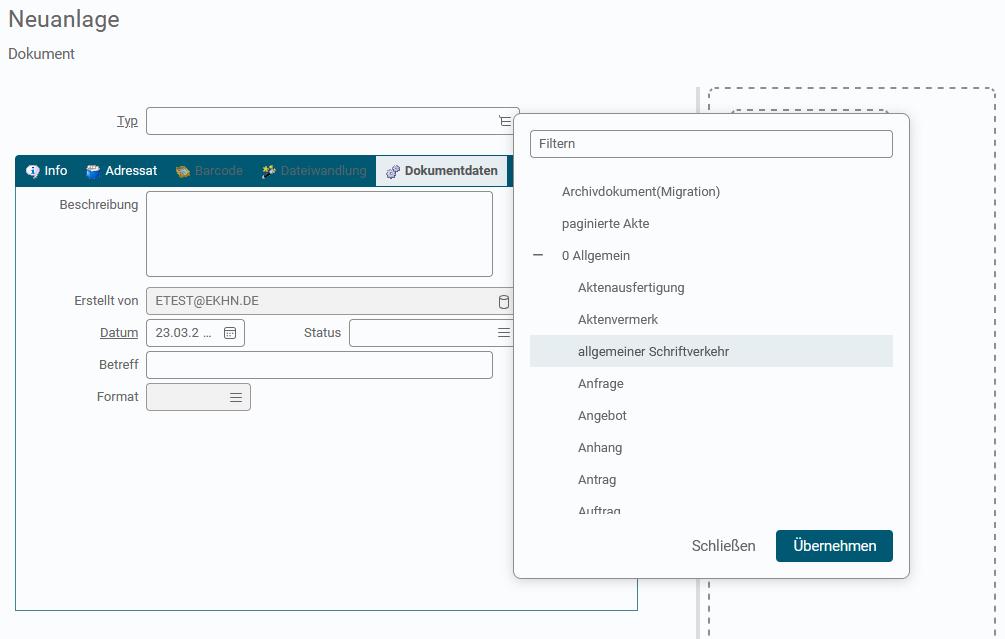Click into the Beschreibung text area
The height and width of the screenshot is (639, 1005).
coord(319,234)
